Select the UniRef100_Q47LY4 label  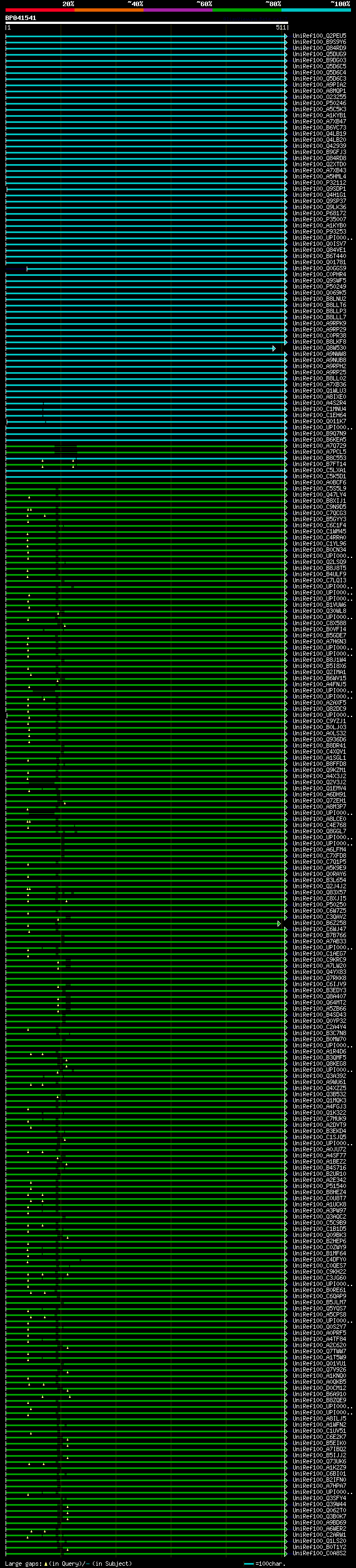click(x=319, y=495)
